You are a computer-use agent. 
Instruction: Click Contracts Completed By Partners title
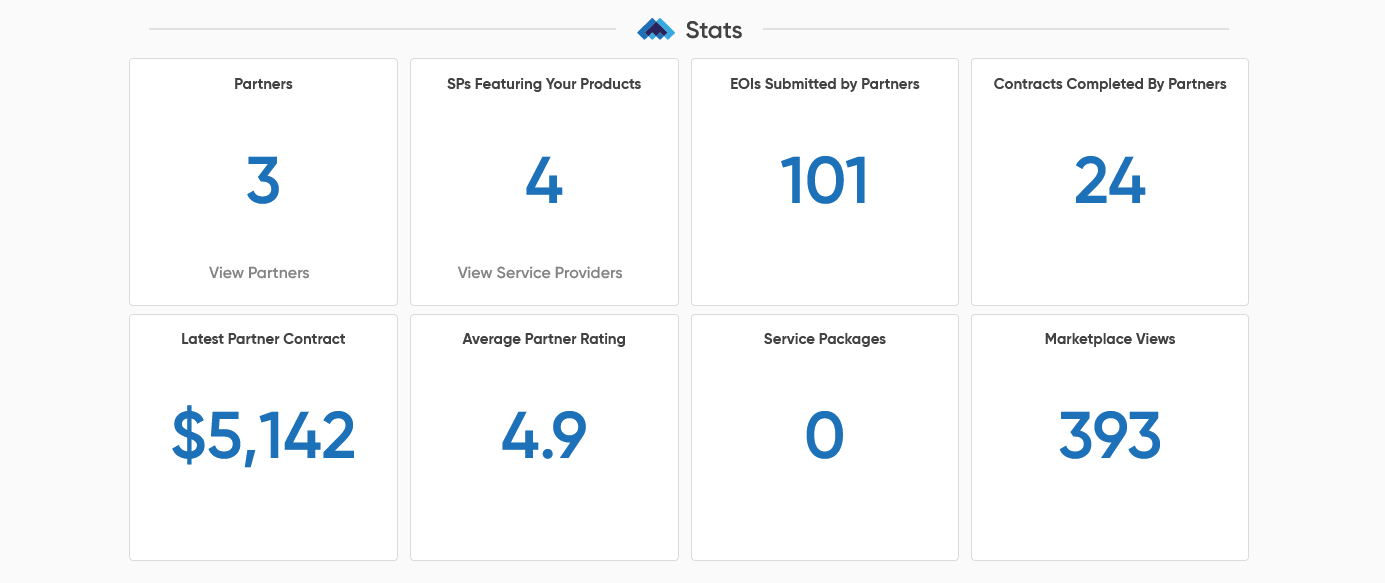point(1110,84)
